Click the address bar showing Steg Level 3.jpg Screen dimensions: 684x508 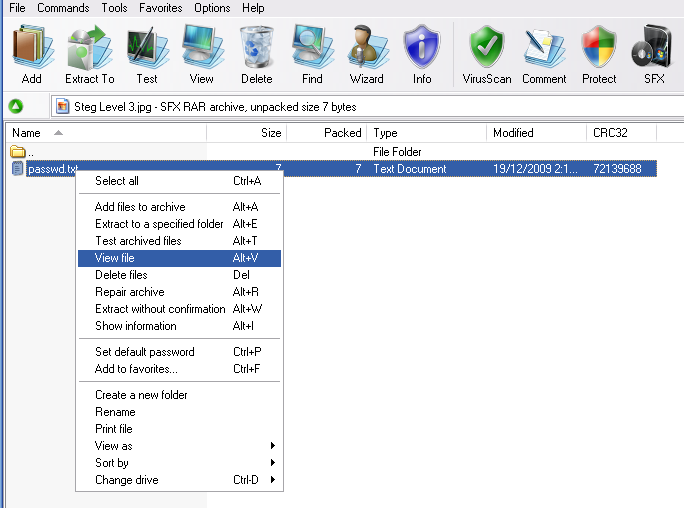click(367, 107)
